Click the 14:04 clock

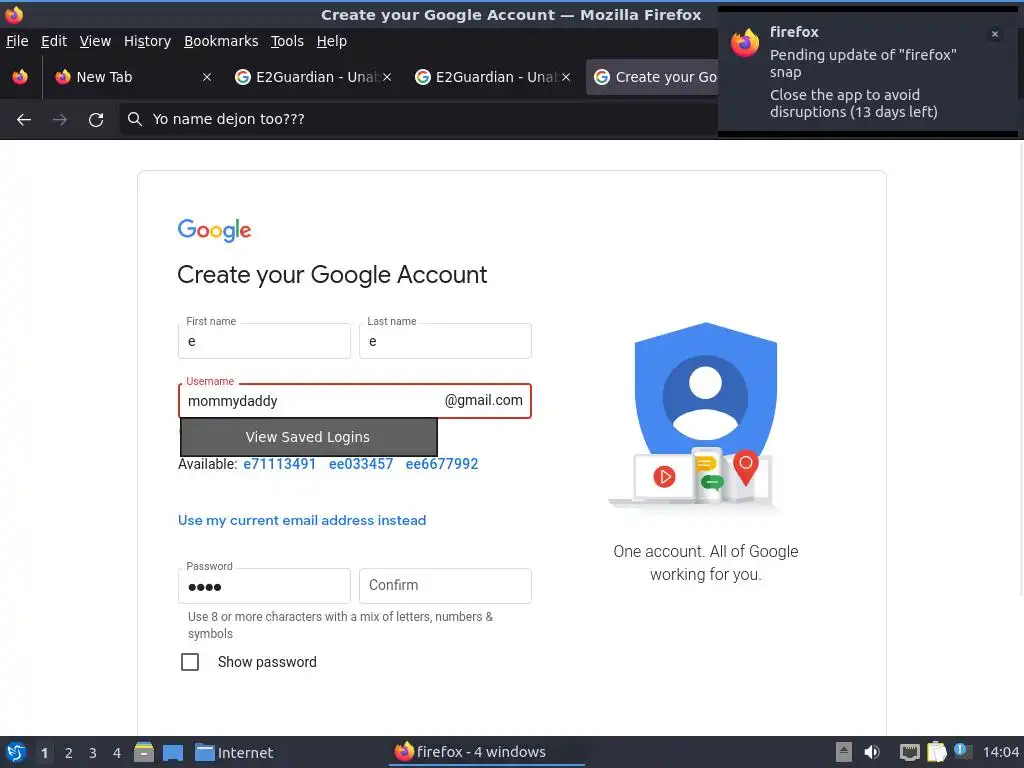click(x=1000, y=752)
